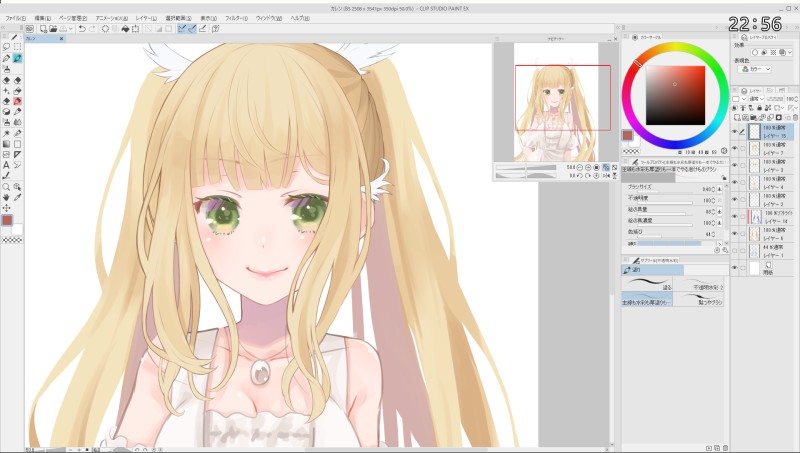
Task: Create a new layer folder
Action: (754, 117)
